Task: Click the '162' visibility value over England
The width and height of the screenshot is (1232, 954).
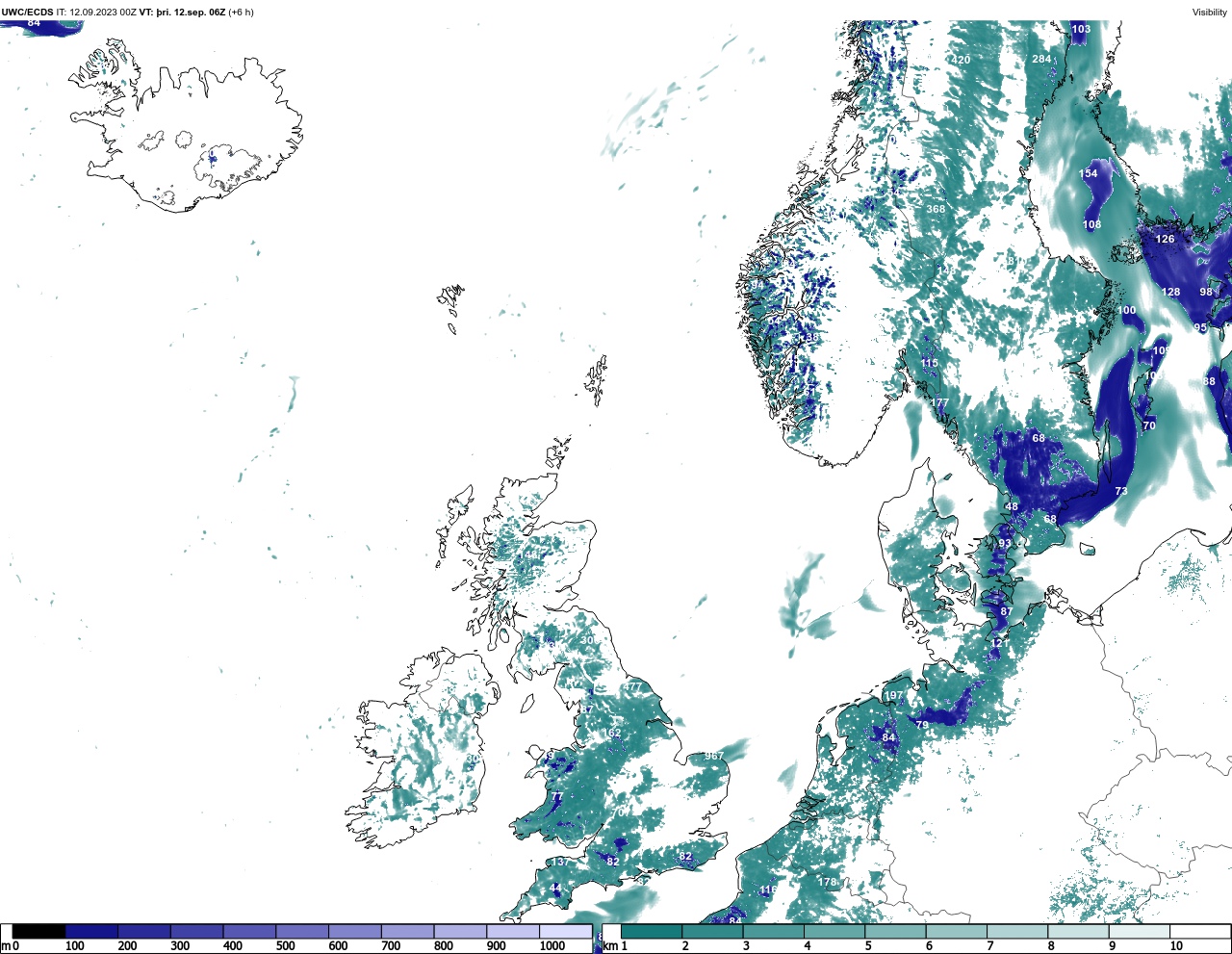Action: 612,734
